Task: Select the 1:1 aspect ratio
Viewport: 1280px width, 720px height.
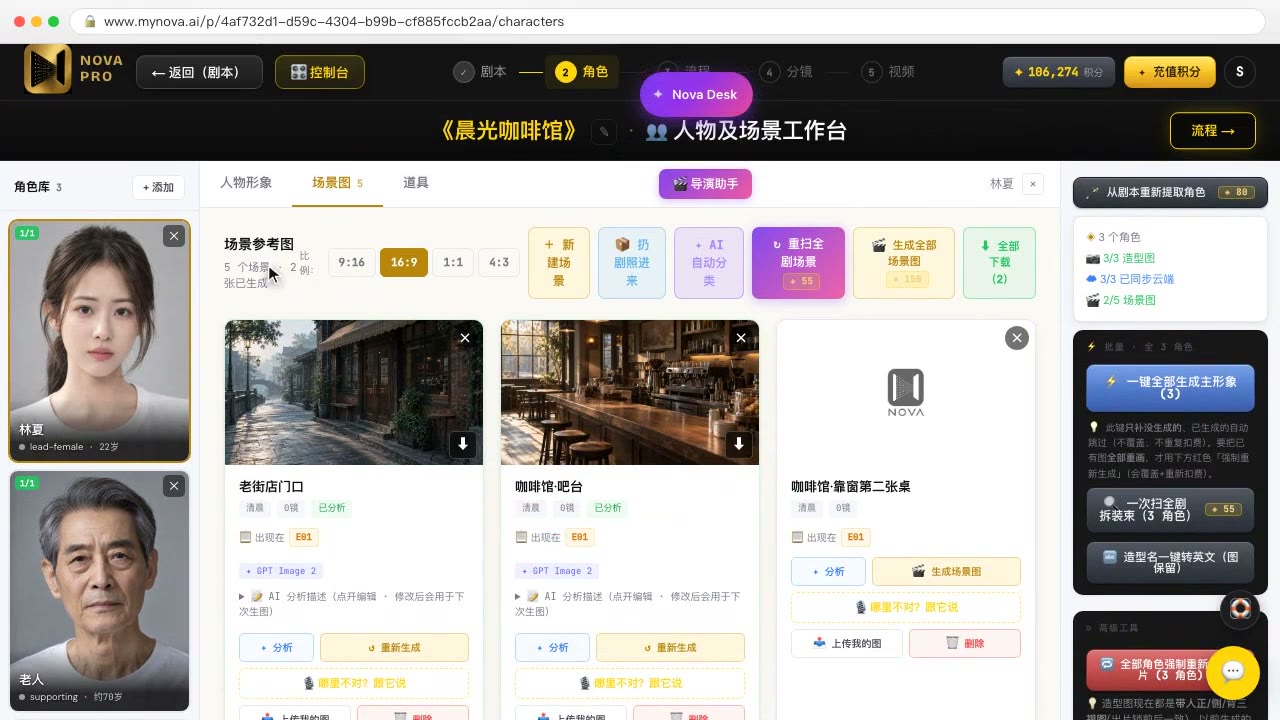Action: coord(453,262)
